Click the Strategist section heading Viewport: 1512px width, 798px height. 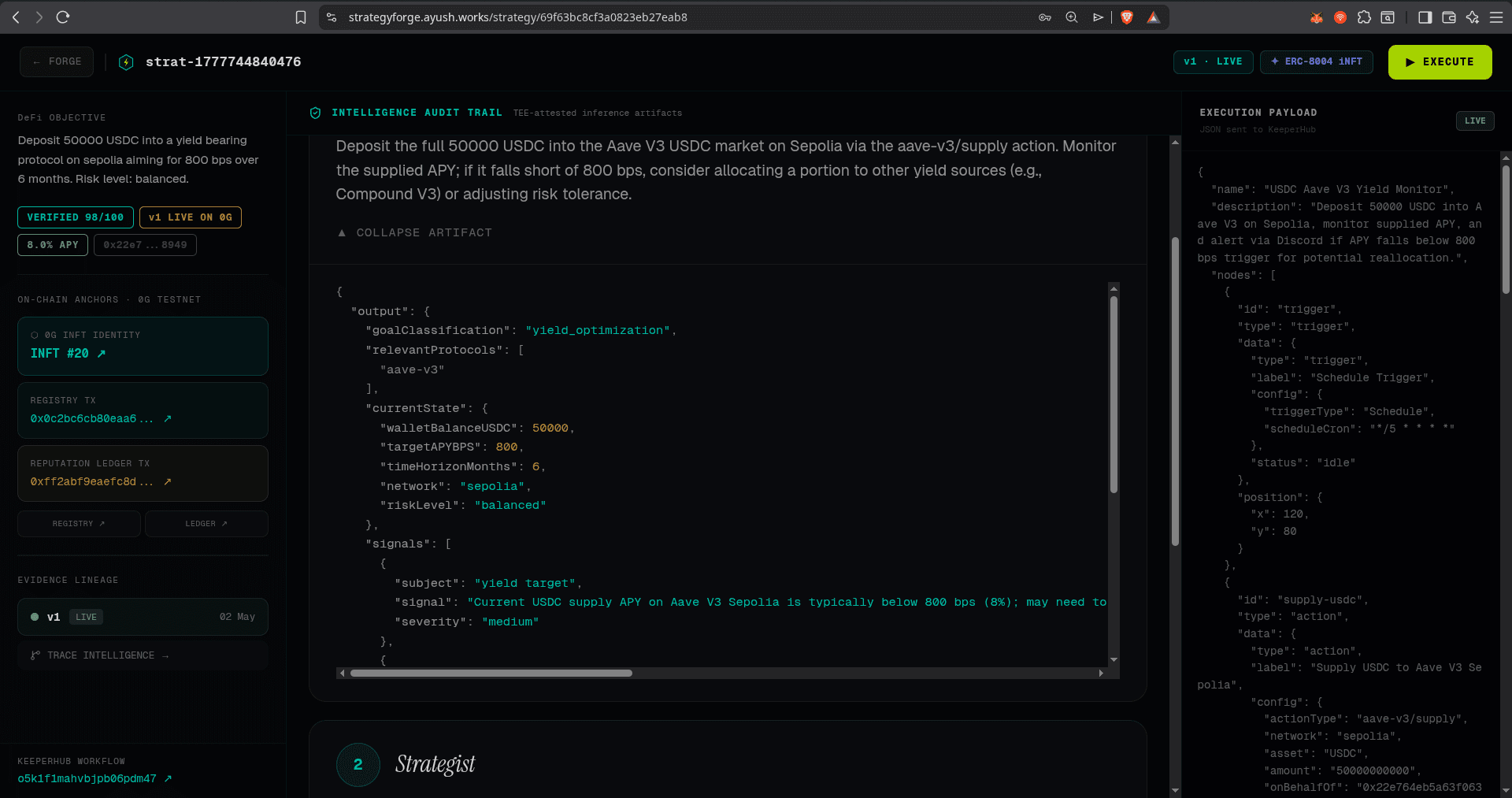[435, 764]
